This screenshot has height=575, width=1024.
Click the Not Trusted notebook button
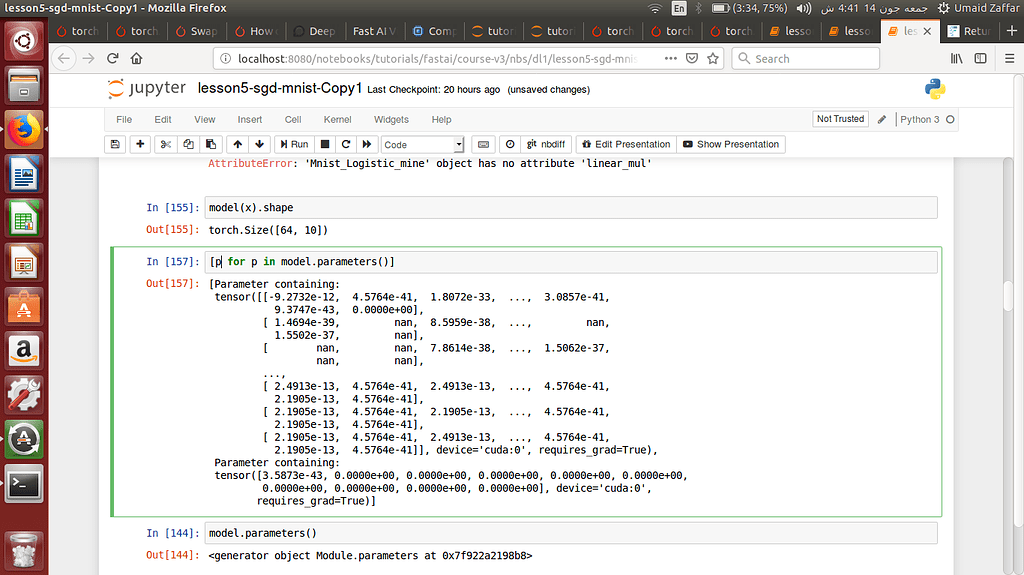click(x=840, y=119)
